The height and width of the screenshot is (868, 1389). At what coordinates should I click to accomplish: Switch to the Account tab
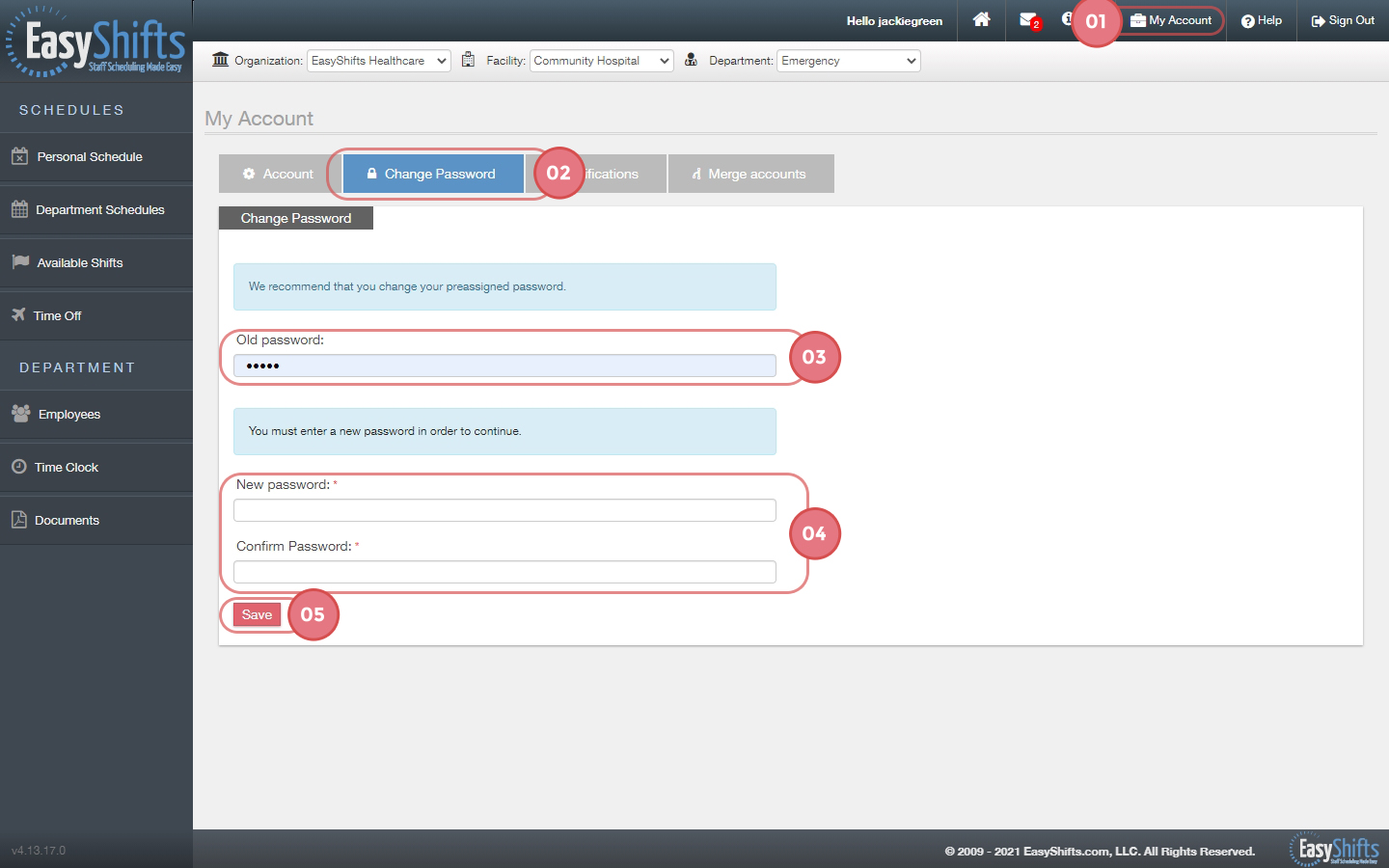pos(279,174)
